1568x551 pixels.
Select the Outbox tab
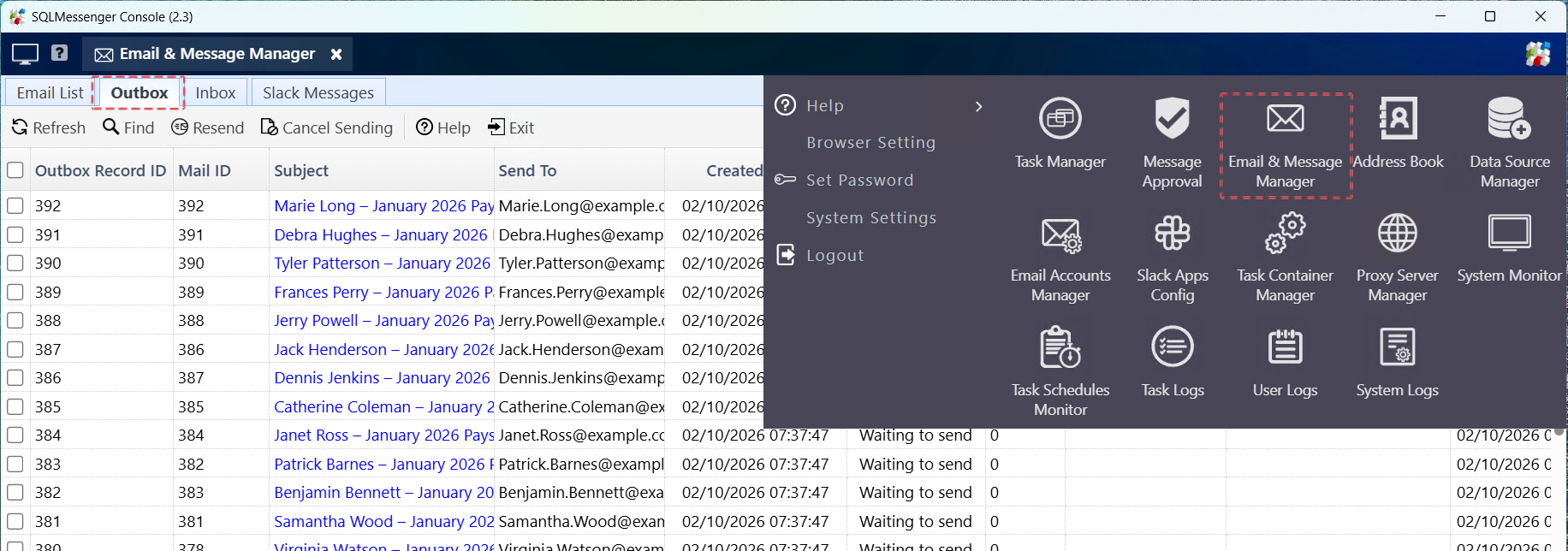coord(140,92)
